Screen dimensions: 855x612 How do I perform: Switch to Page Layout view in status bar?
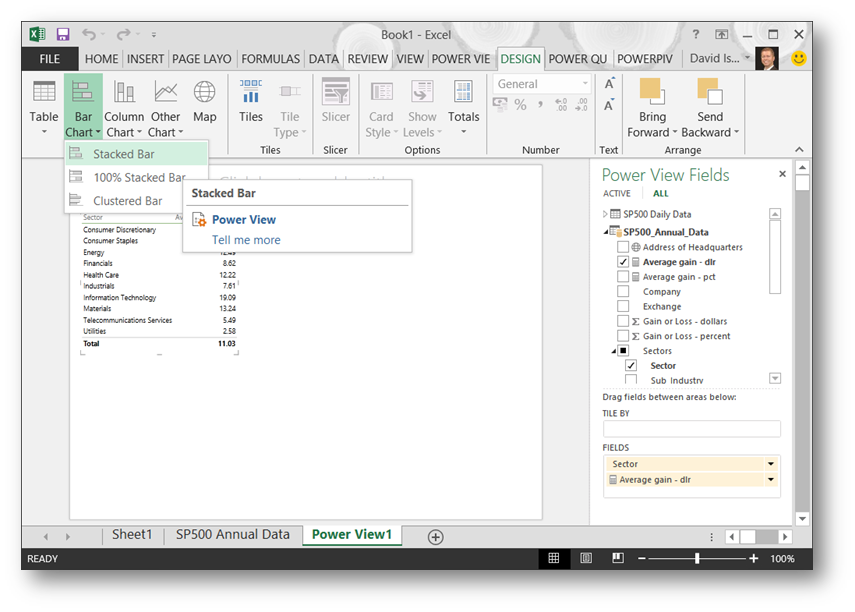click(x=586, y=558)
